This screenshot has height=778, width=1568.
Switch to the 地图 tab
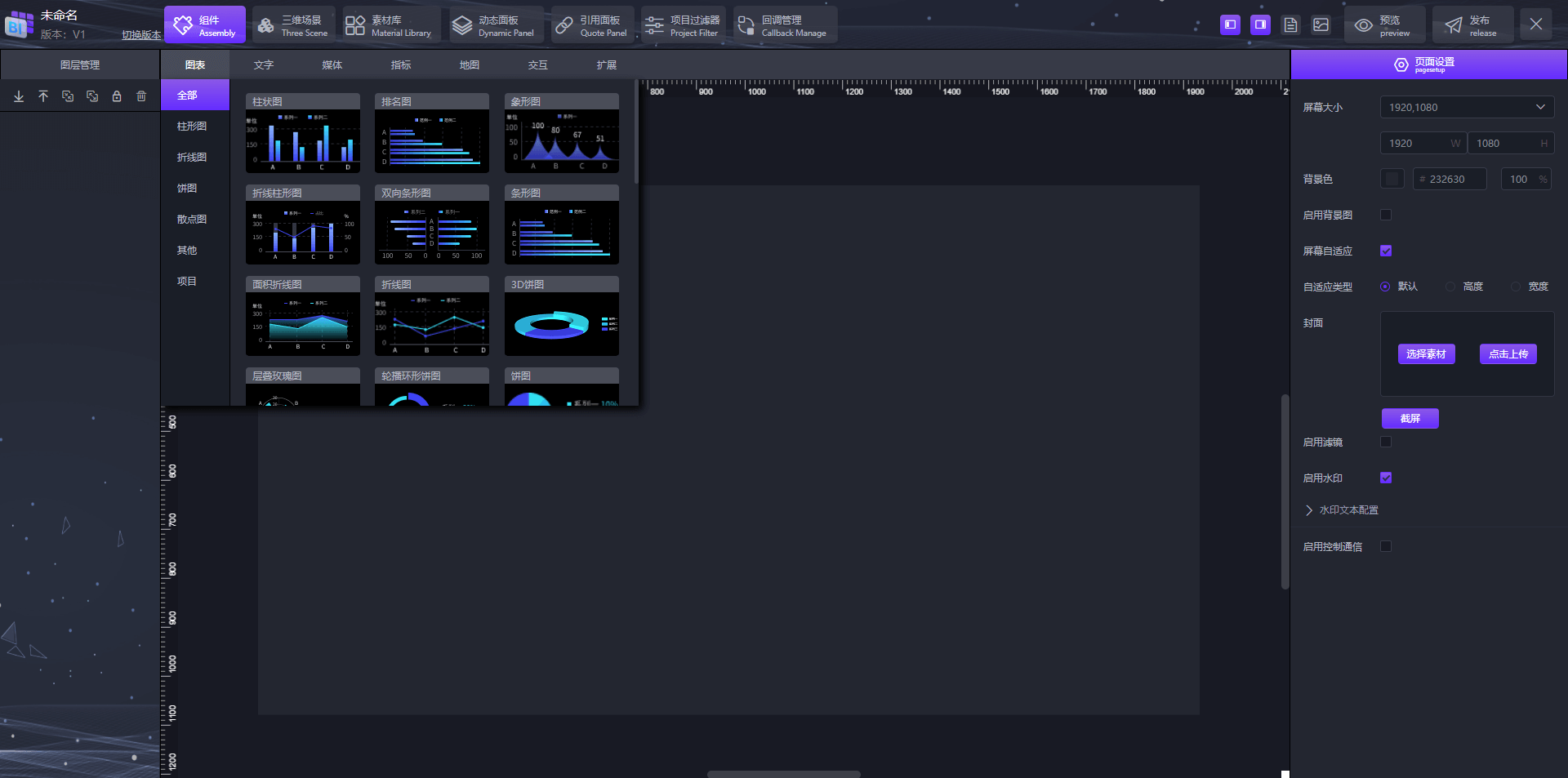point(470,65)
